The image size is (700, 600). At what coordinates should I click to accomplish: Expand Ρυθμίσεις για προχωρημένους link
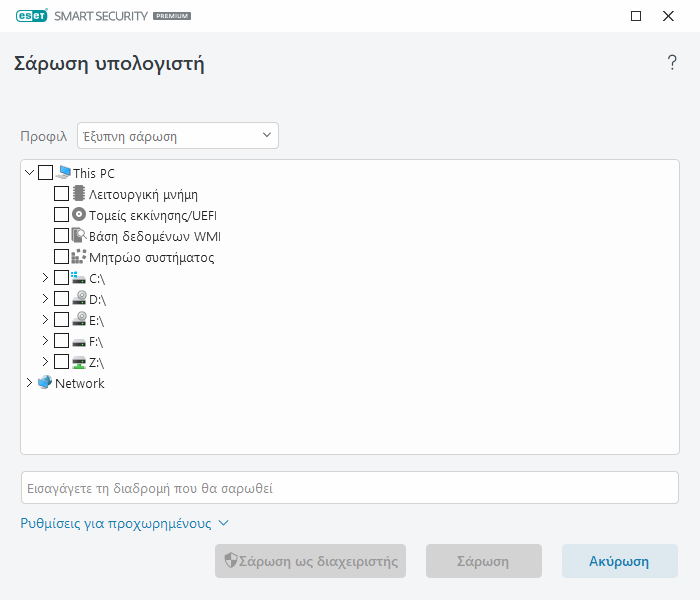125,523
